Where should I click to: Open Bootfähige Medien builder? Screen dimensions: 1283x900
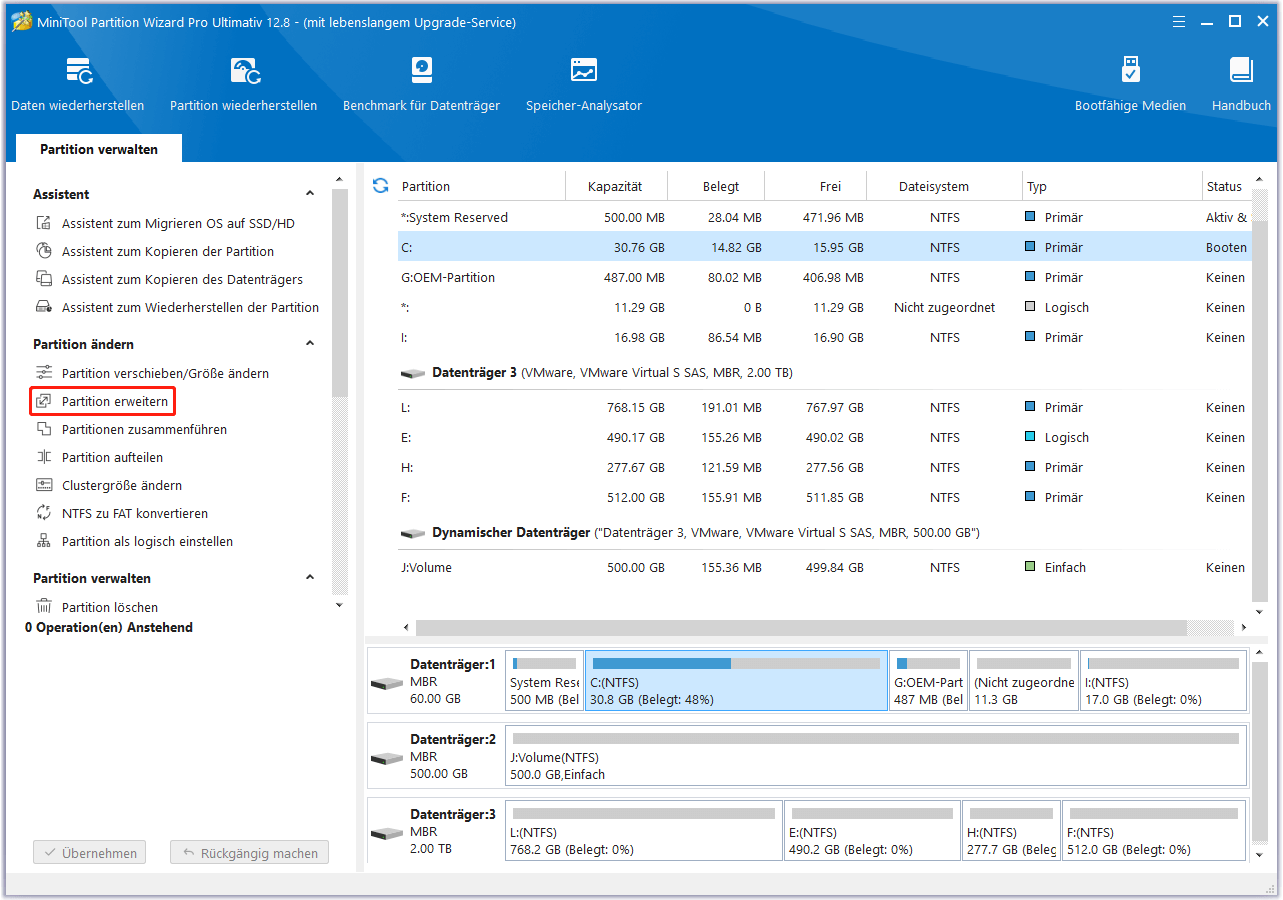(x=1130, y=84)
